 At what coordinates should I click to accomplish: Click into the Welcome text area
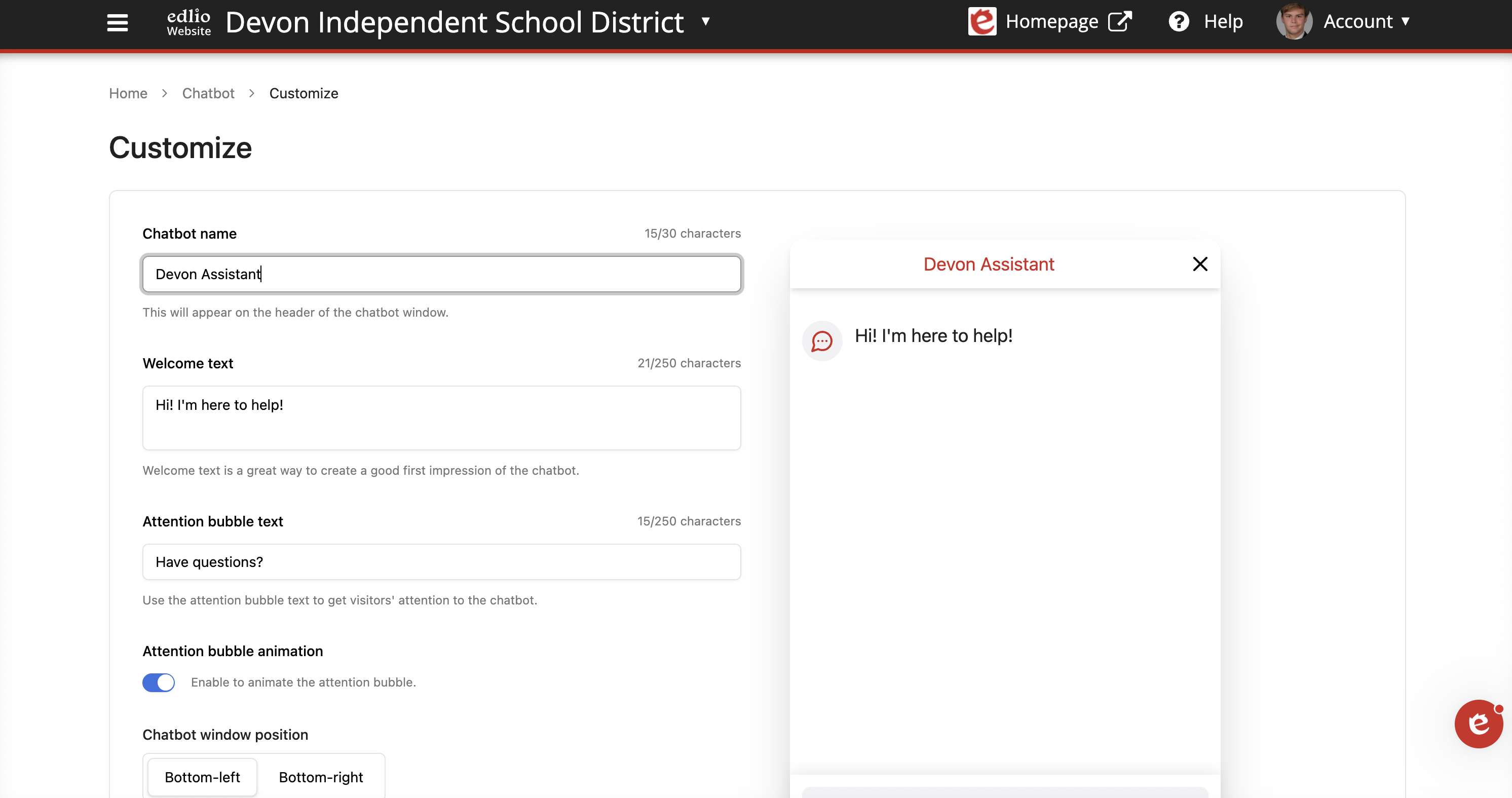click(441, 418)
